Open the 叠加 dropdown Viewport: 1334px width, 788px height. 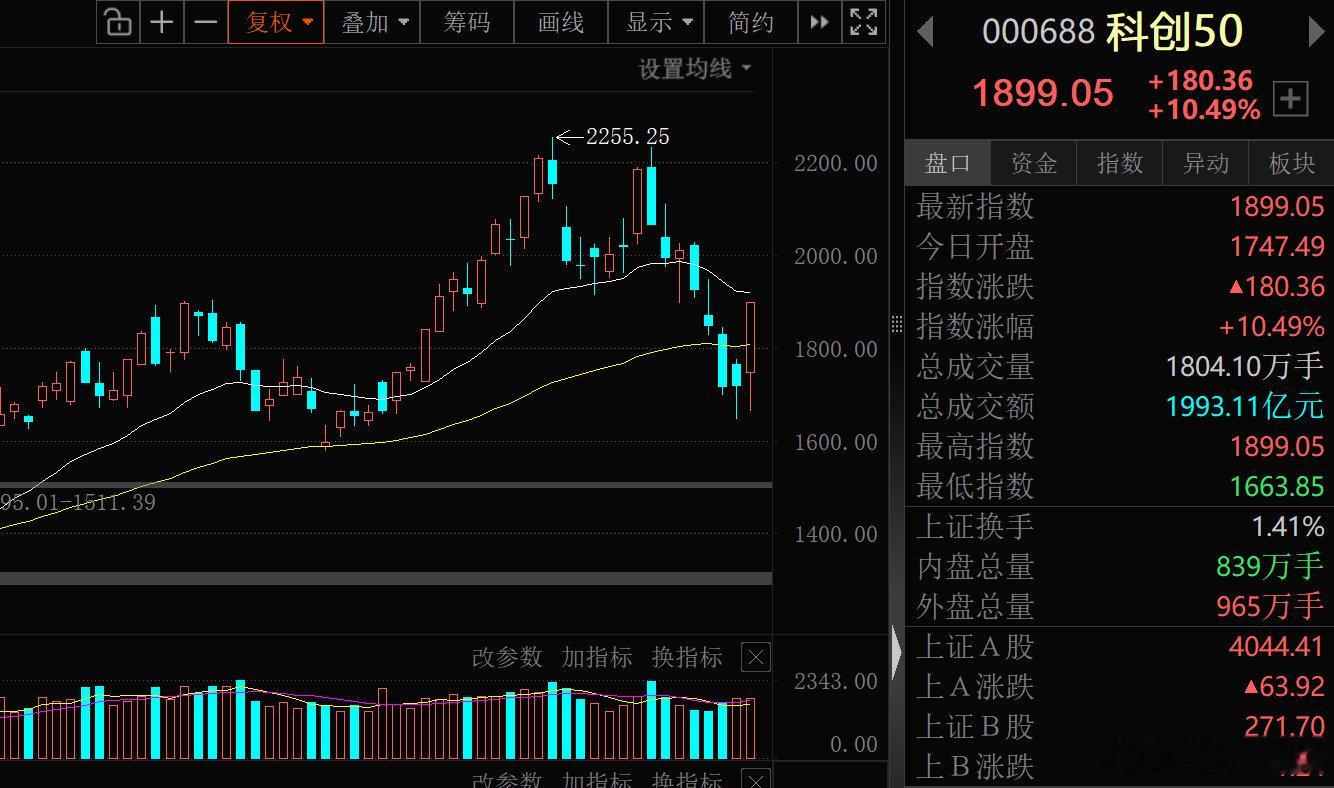point(373,22)
